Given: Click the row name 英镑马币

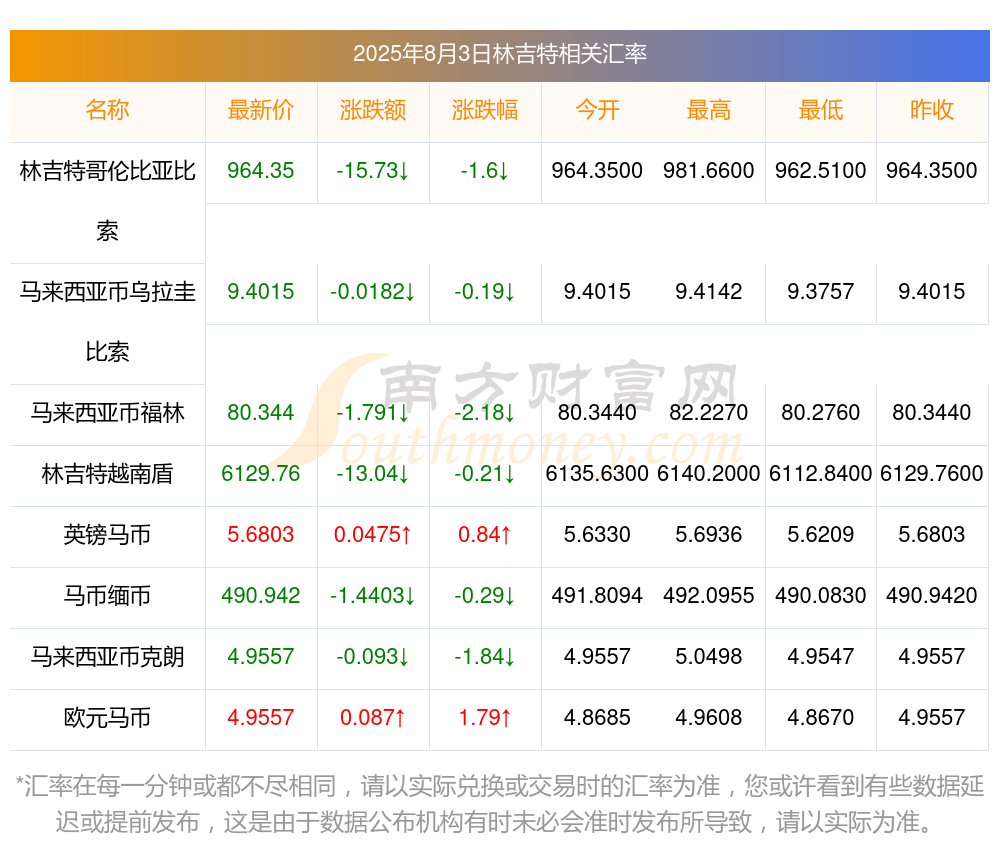Looking at the screenshot, I should [x=107, y=535].
